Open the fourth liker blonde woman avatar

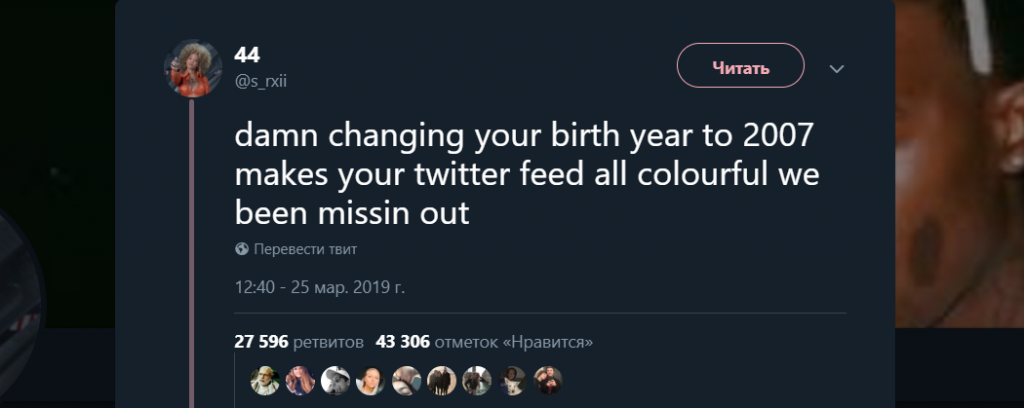pyautogui.click(x=370, y=380)
